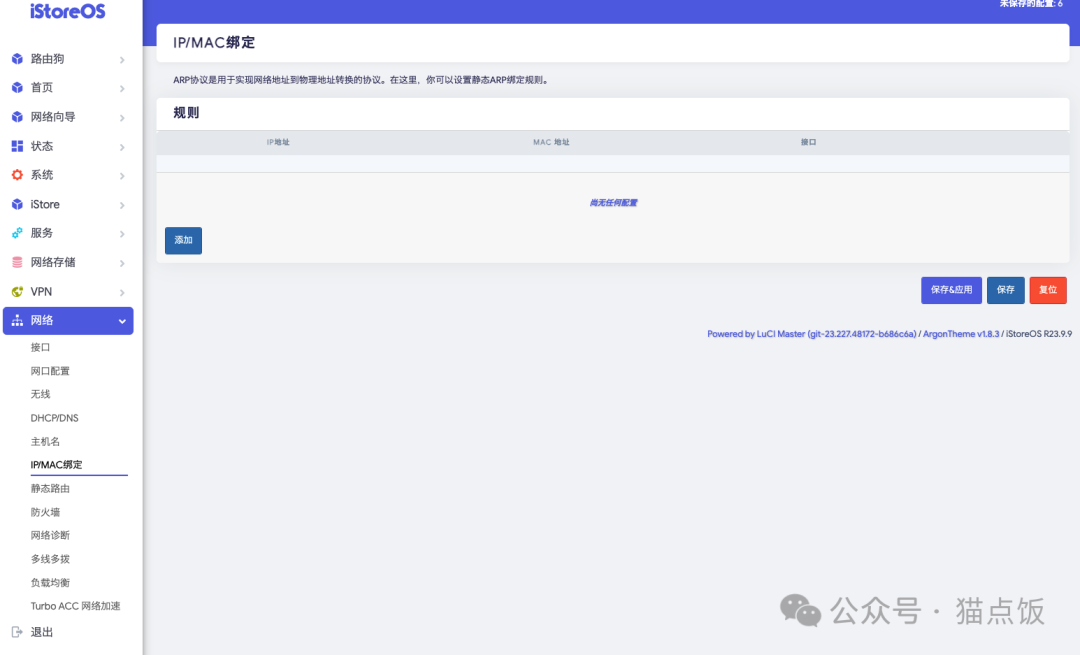Click the 添加 button to add rule
The image size is (1080, 655).
click(183, 241)
